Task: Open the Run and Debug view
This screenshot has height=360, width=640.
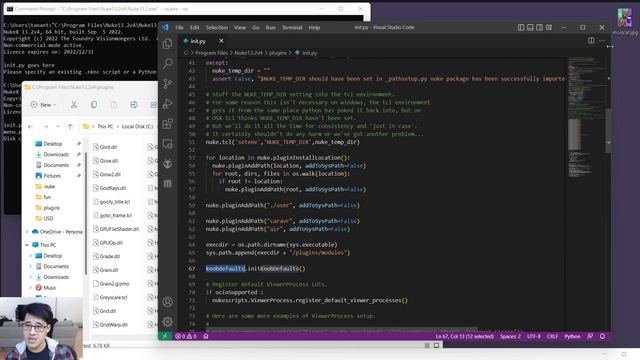Action: pyautogui.click(x=167, y=103)
